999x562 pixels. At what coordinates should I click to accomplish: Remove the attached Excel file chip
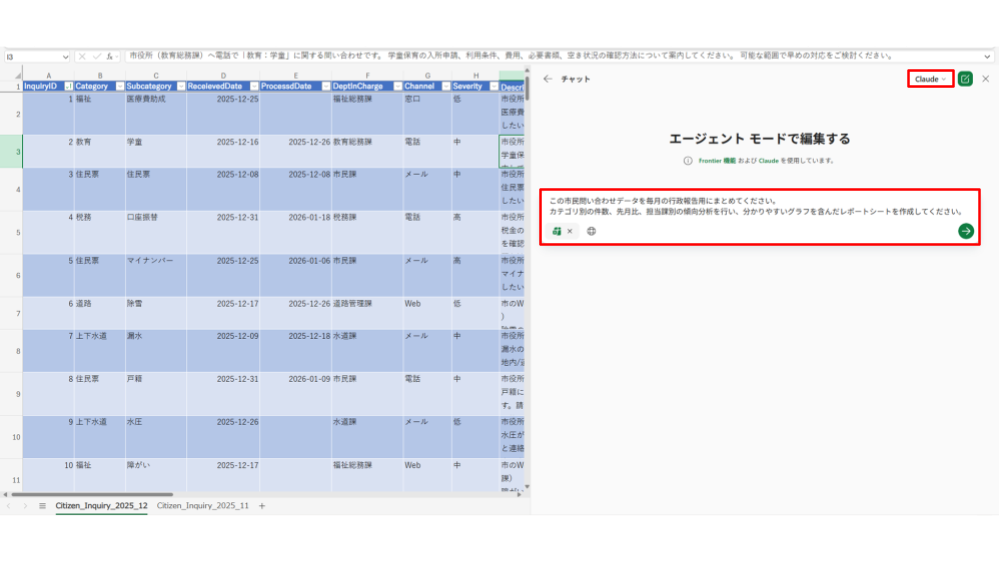570,231
